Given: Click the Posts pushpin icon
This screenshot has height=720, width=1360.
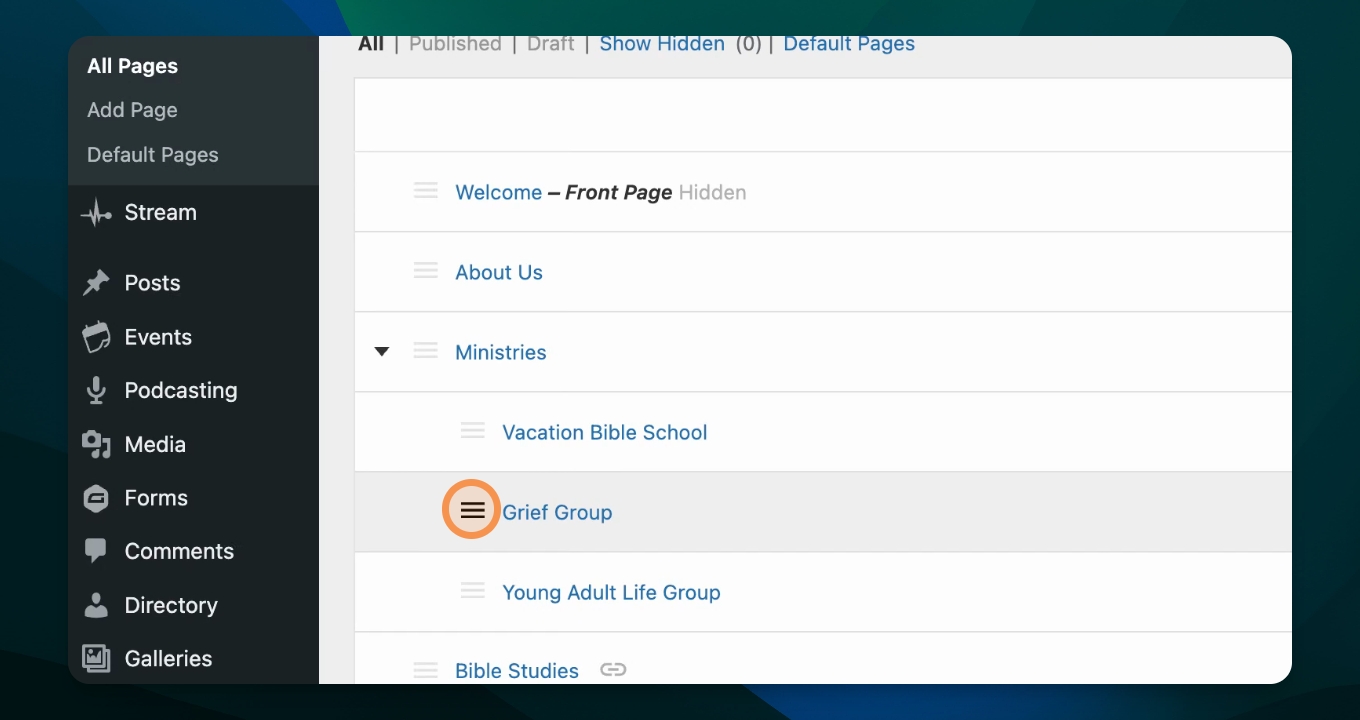Looking at the screenshot, I should 96,283.
